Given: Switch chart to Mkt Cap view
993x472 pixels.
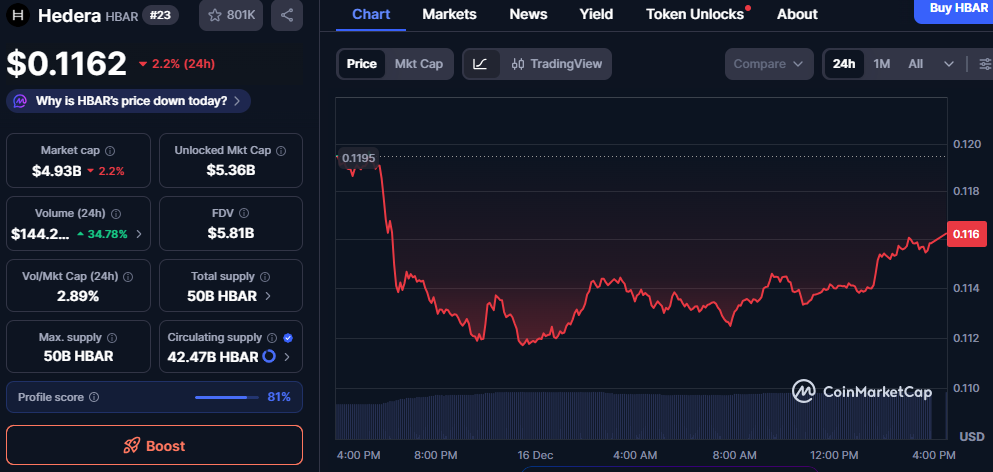Looking at the screenshot, I should 419,64.
